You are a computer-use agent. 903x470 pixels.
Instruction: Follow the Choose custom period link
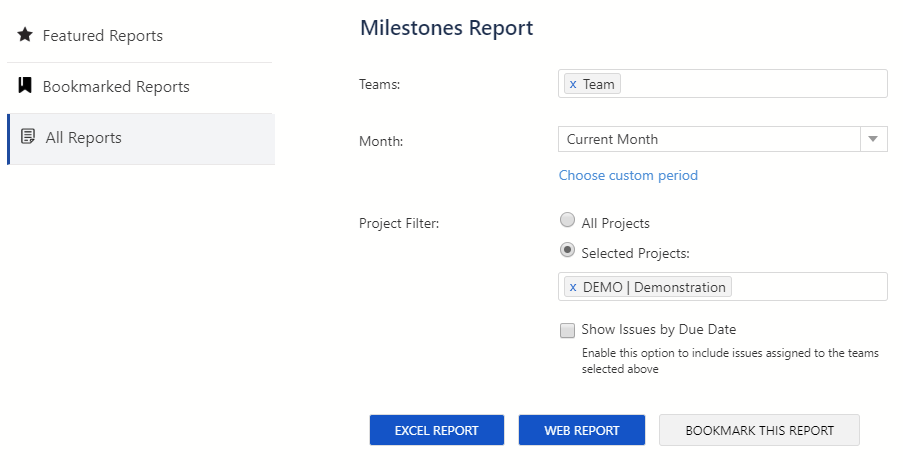[x=628, y=175]
